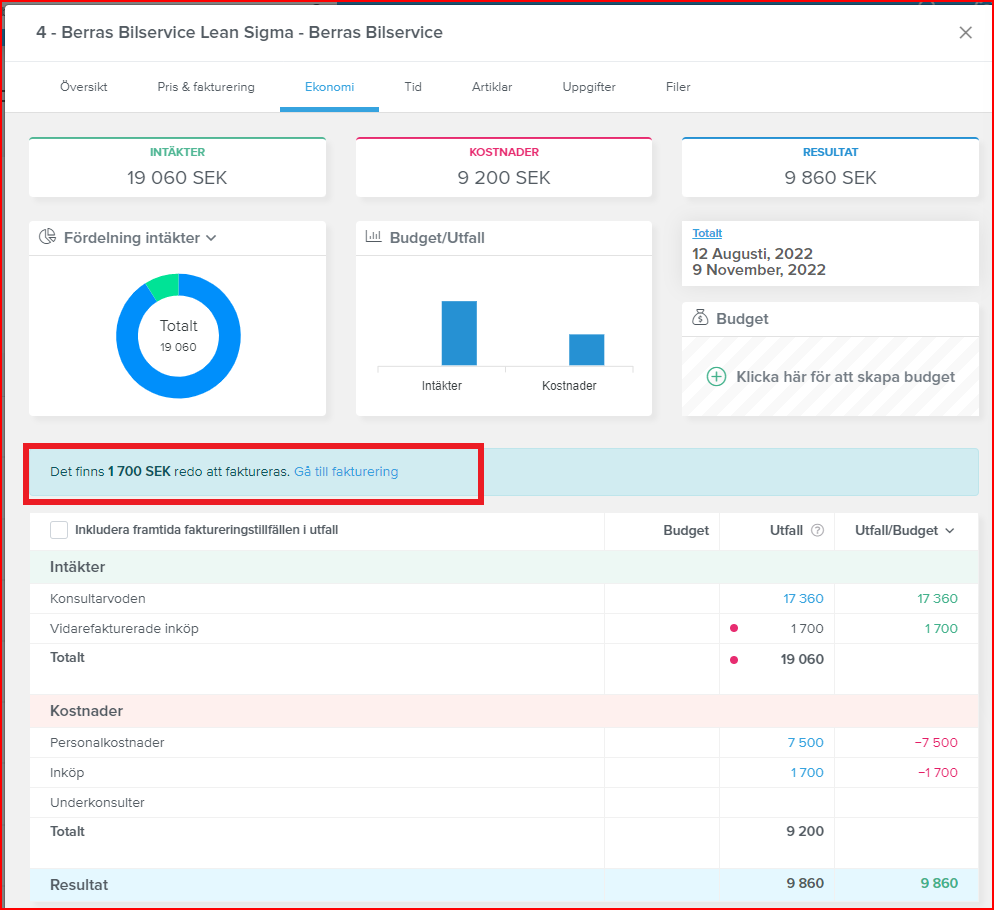Viewport: 994px width, 910px height.
Task: Click the green plus icon to create budget
Action: coord(716,377)
